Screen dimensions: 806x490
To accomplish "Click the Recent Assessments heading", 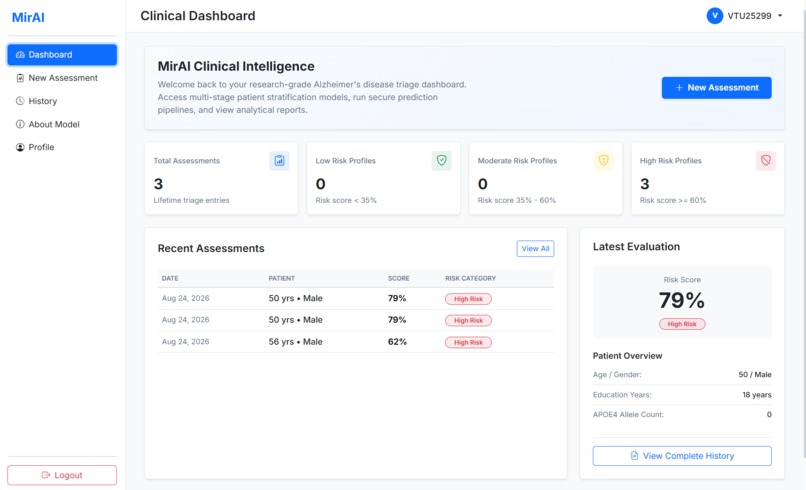I will point(211,248).
